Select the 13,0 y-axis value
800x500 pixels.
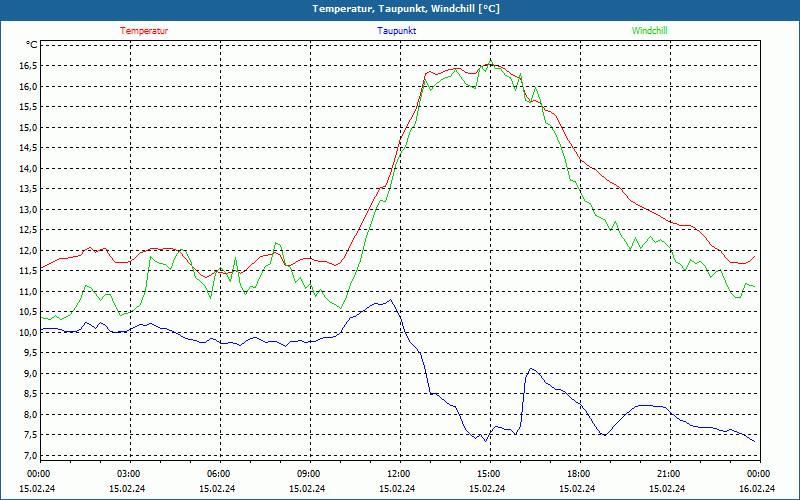pyautogui.click(x=28, y=210)
